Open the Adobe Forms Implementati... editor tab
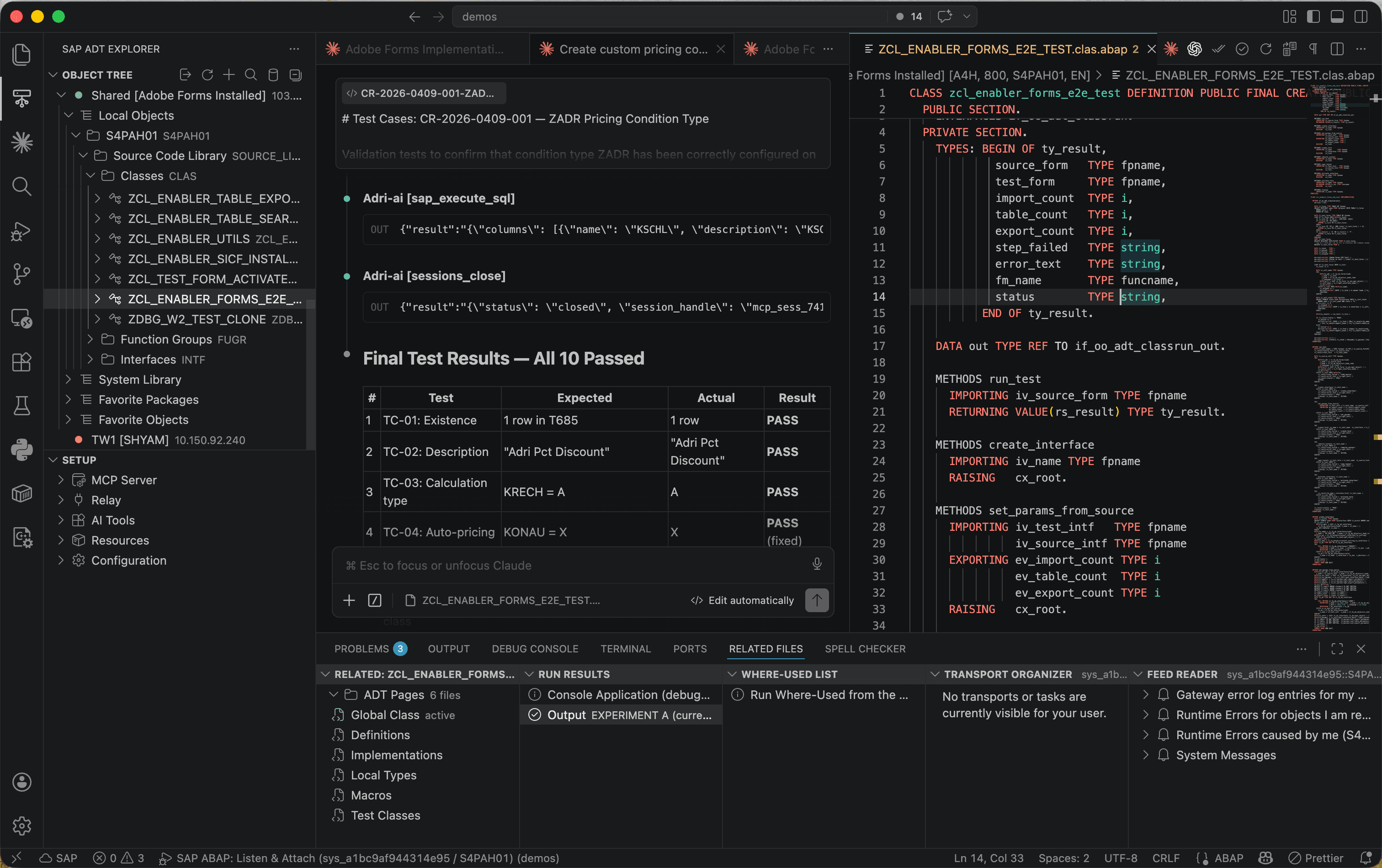Viewport: 1382px width, 868px height. point(422,49)
